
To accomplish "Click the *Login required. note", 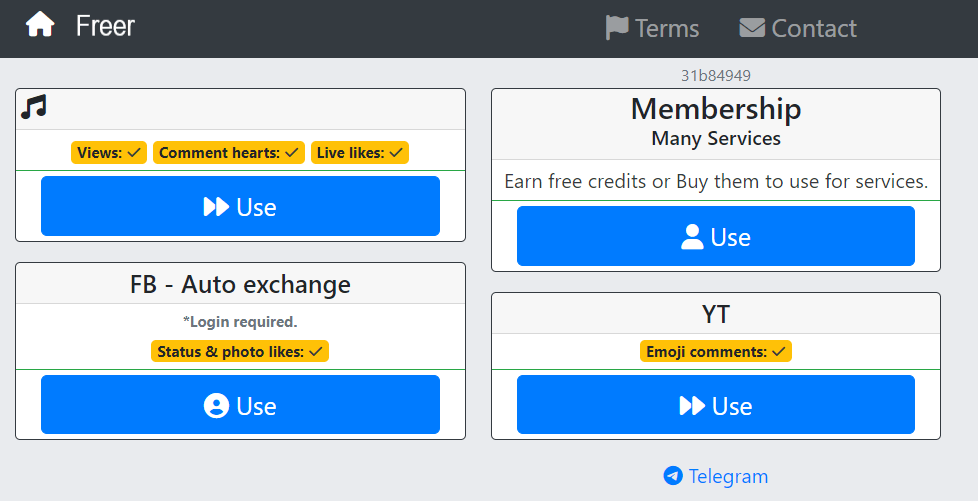I will click(x=240, y=322).
